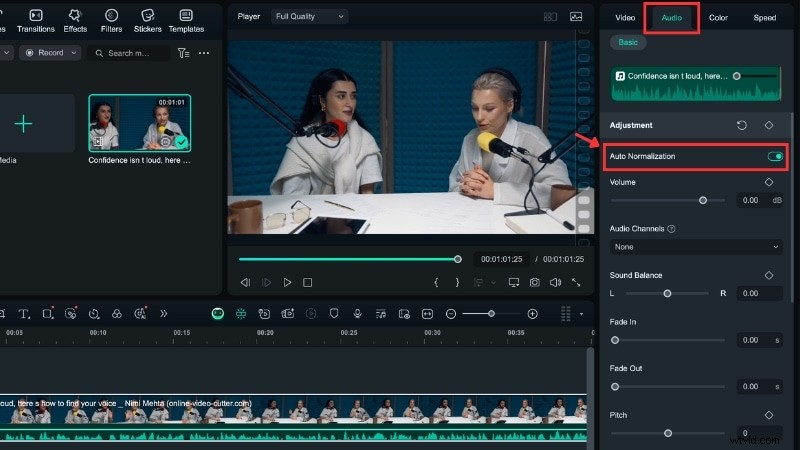Open the Record dropdown
The height and width of the screenshot is (450, 800).
[x=50, y=53]
